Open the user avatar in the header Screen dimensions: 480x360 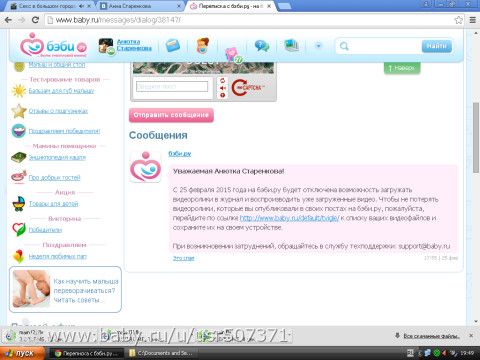click(x=106, y=46)
